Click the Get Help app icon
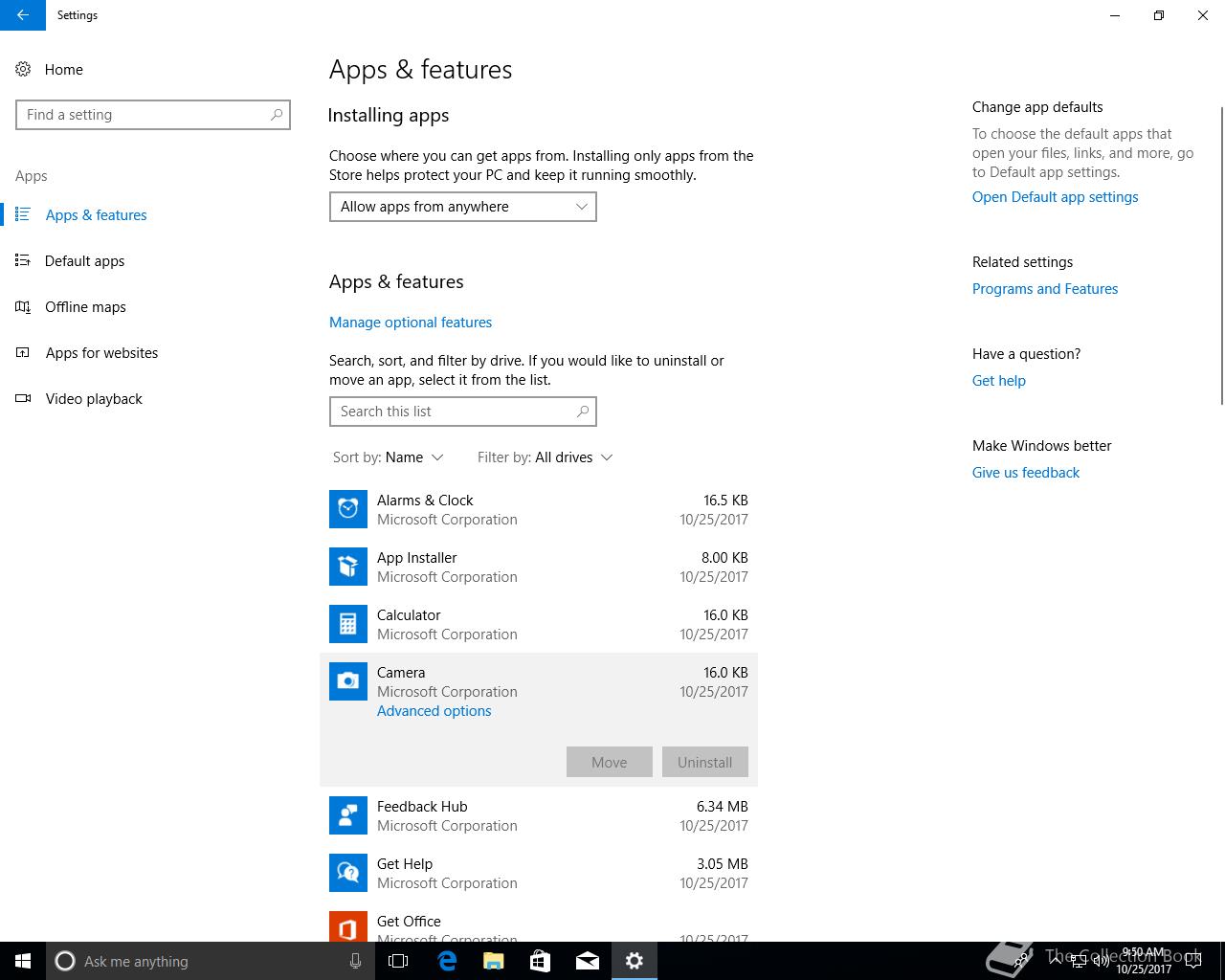Viewport: 1225px width, 980px height. pyautogui.click(x=348, y=873)
